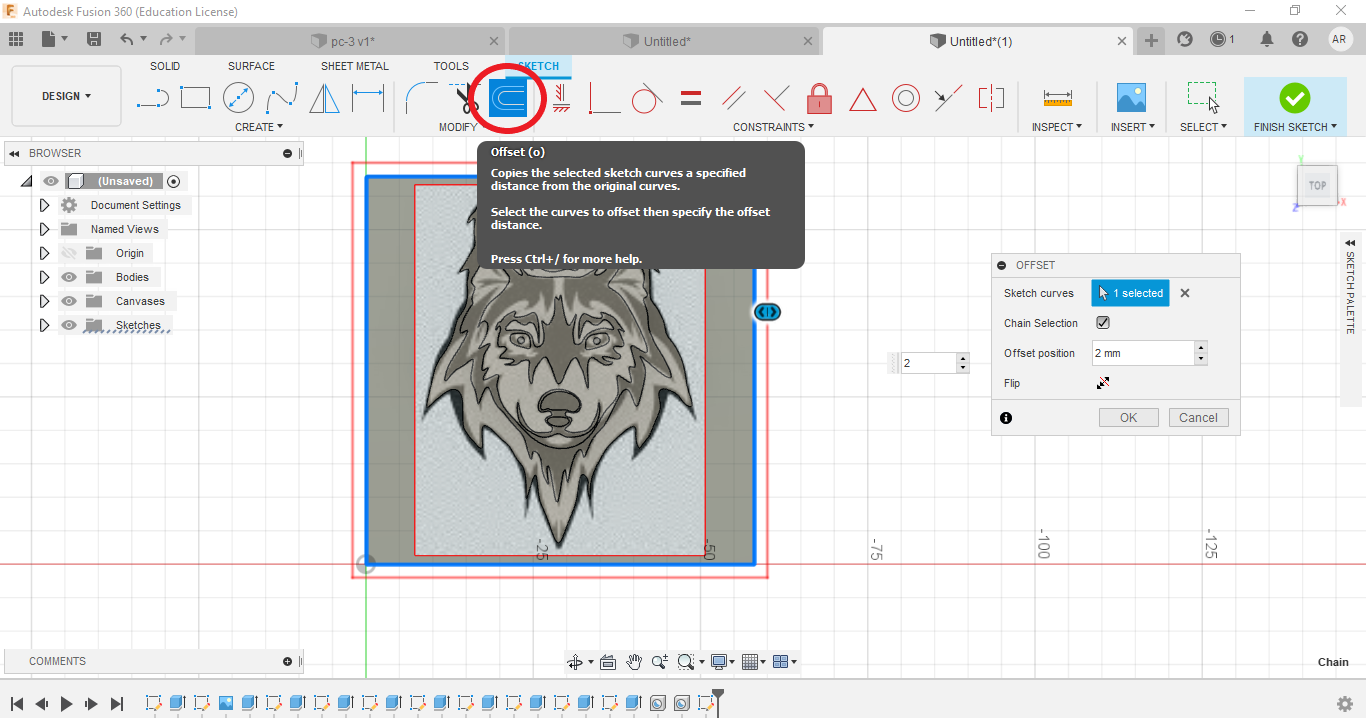Toggle visibility of Bodies folder
This screenshot has height=718, width=1366.
[69, 277]
